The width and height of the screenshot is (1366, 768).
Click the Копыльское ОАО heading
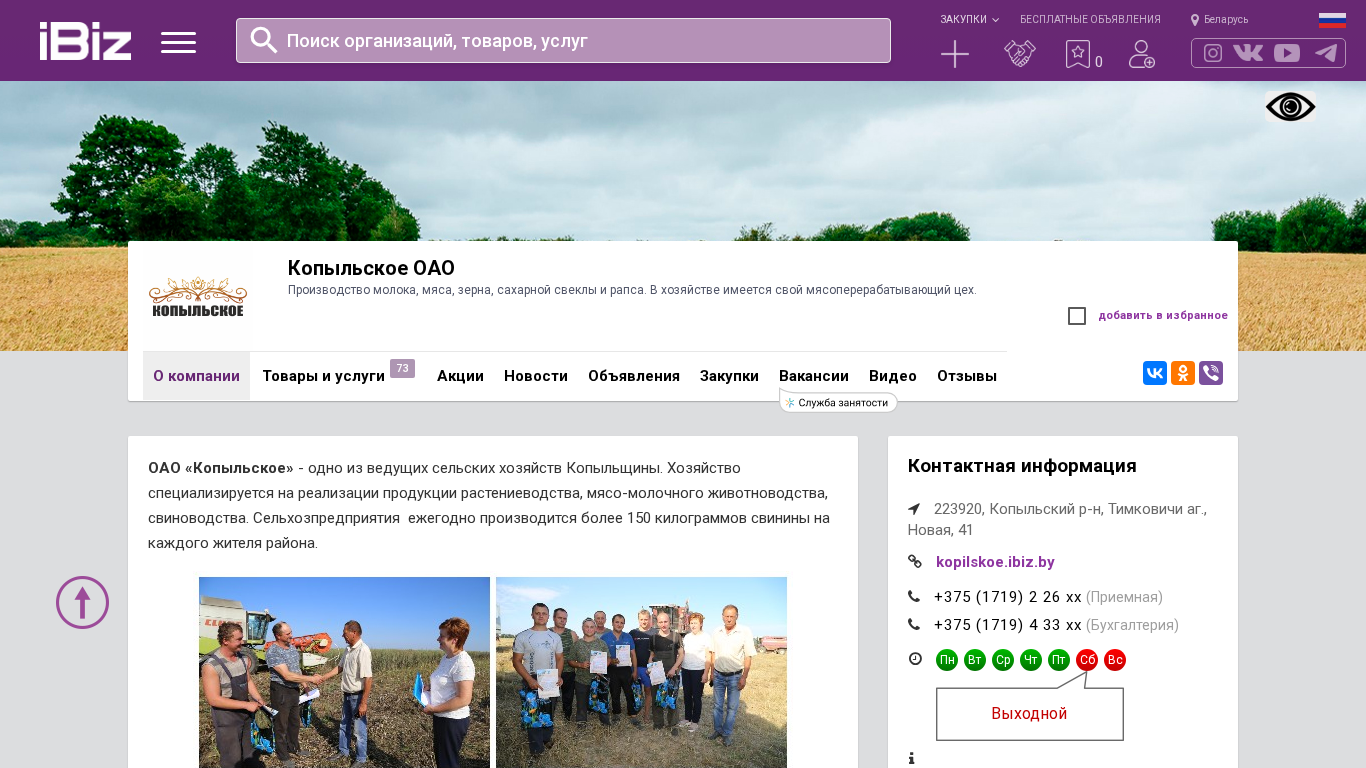(371, 268)
